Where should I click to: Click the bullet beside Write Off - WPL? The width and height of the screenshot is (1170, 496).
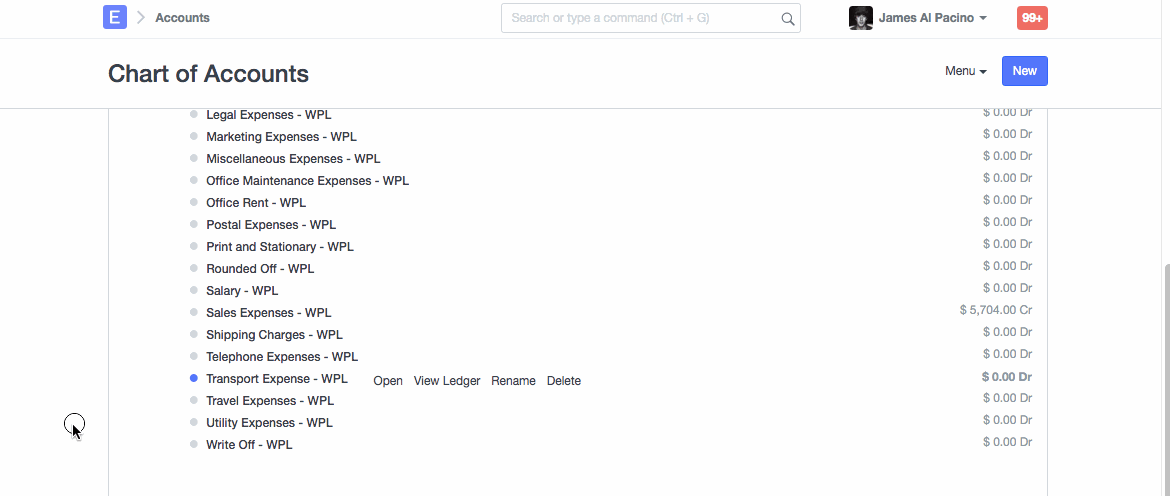[194, 445]
